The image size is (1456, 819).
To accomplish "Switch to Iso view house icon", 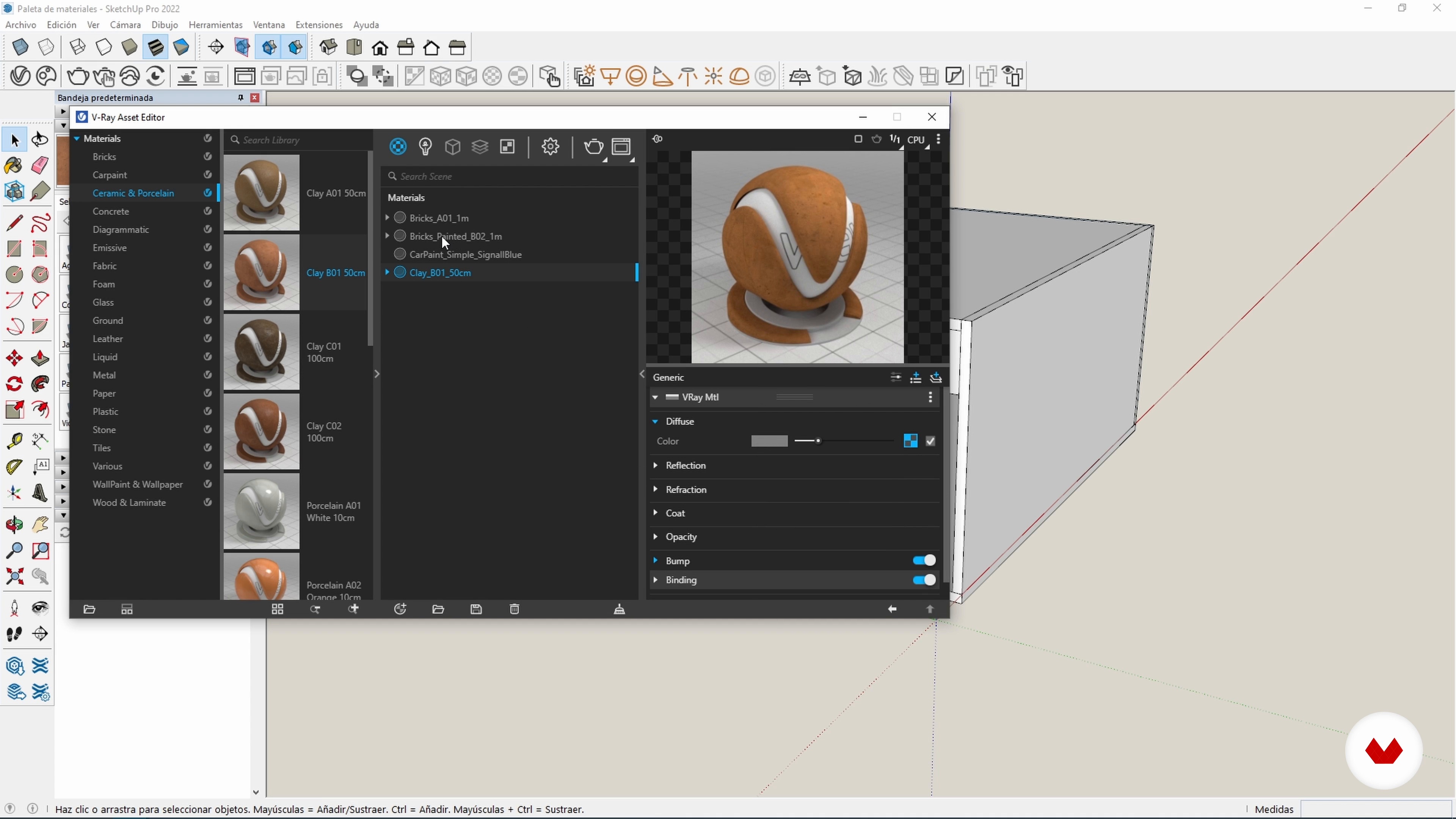I will [x=328, y=47].
